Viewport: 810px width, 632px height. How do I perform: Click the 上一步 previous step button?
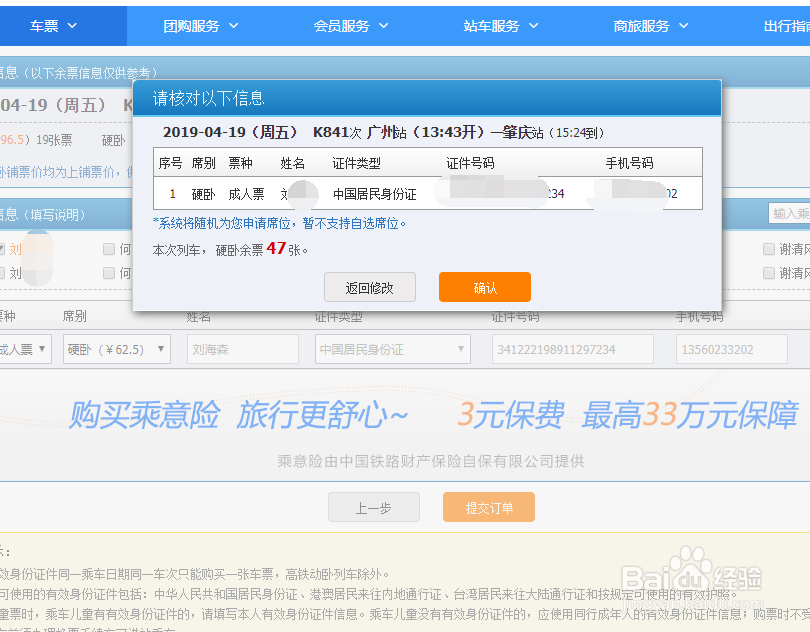(373, 507)
